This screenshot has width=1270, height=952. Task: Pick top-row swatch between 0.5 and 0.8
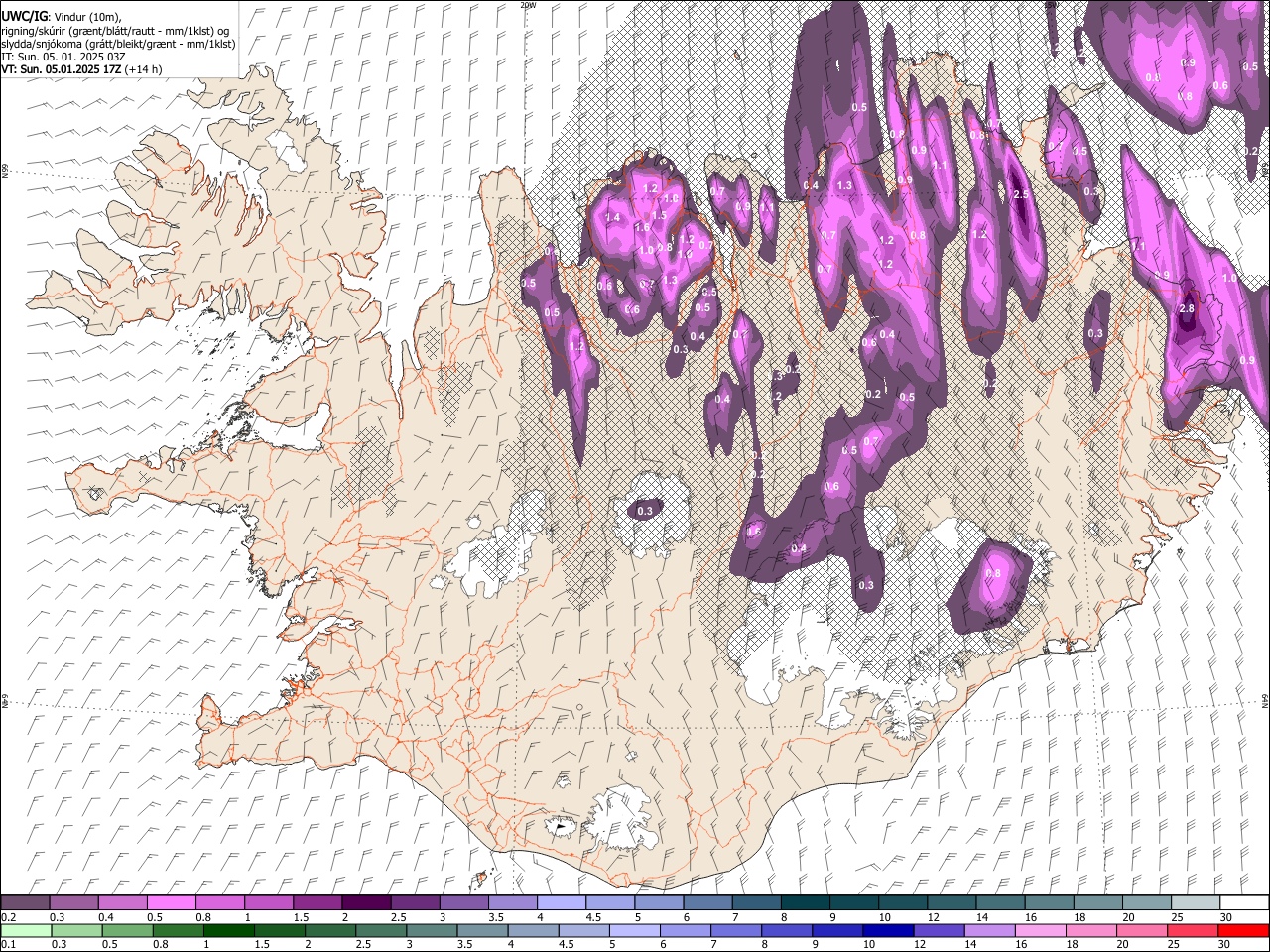pos(171,903)
